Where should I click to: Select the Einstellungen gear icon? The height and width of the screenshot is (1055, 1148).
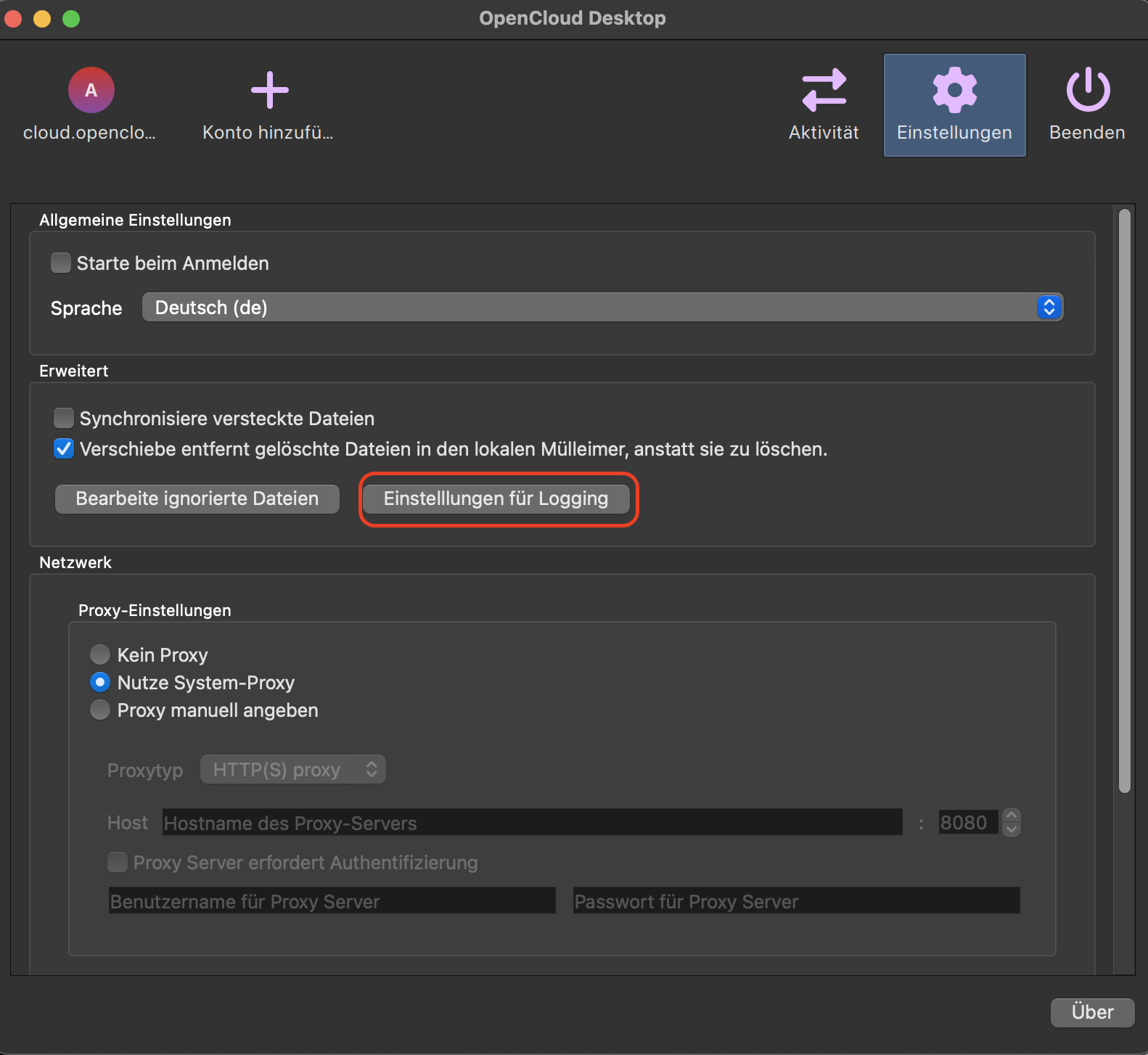(954, 90)
